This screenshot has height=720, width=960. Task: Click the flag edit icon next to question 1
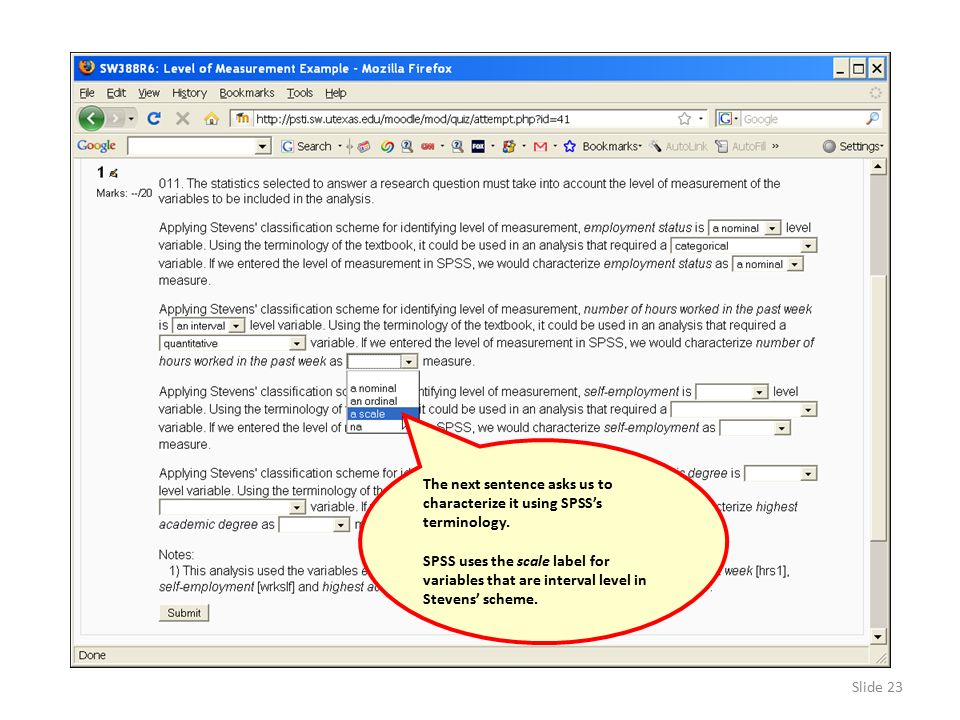pos(113,173)
